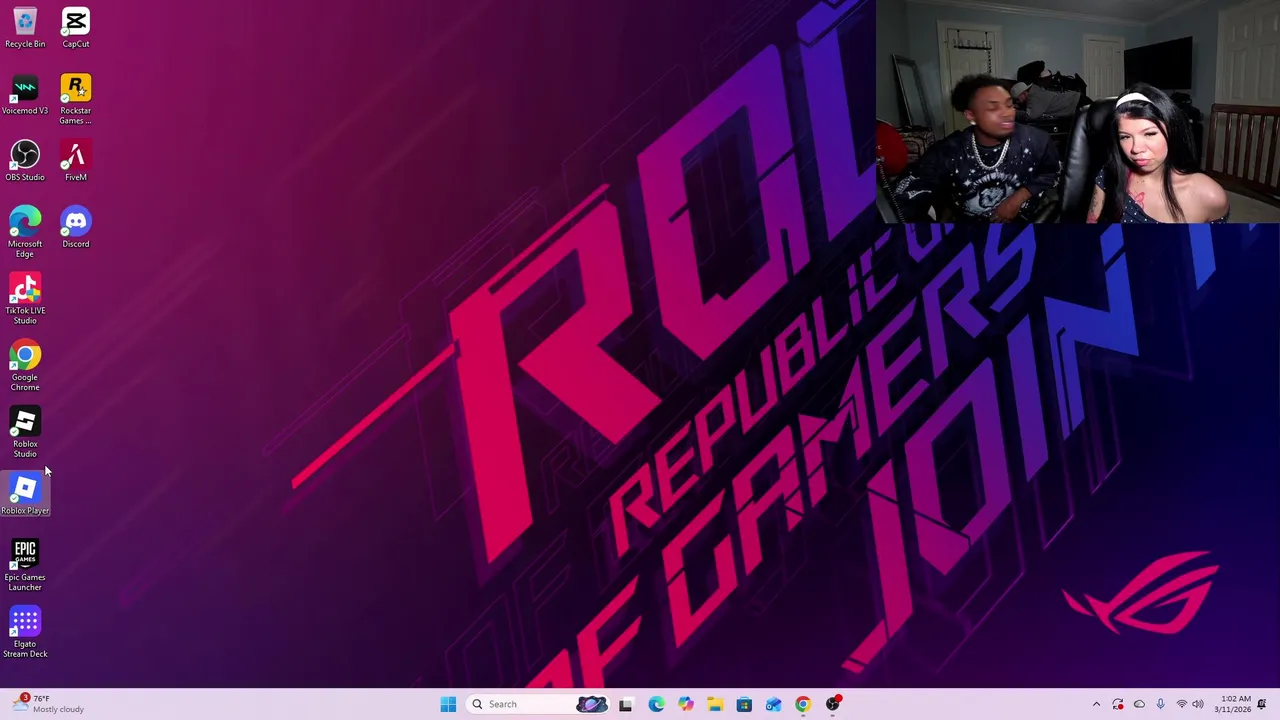Select the OBS Studio desktop icon
The height and width of the screenshot is (720, 1280).
coord(25,161)
